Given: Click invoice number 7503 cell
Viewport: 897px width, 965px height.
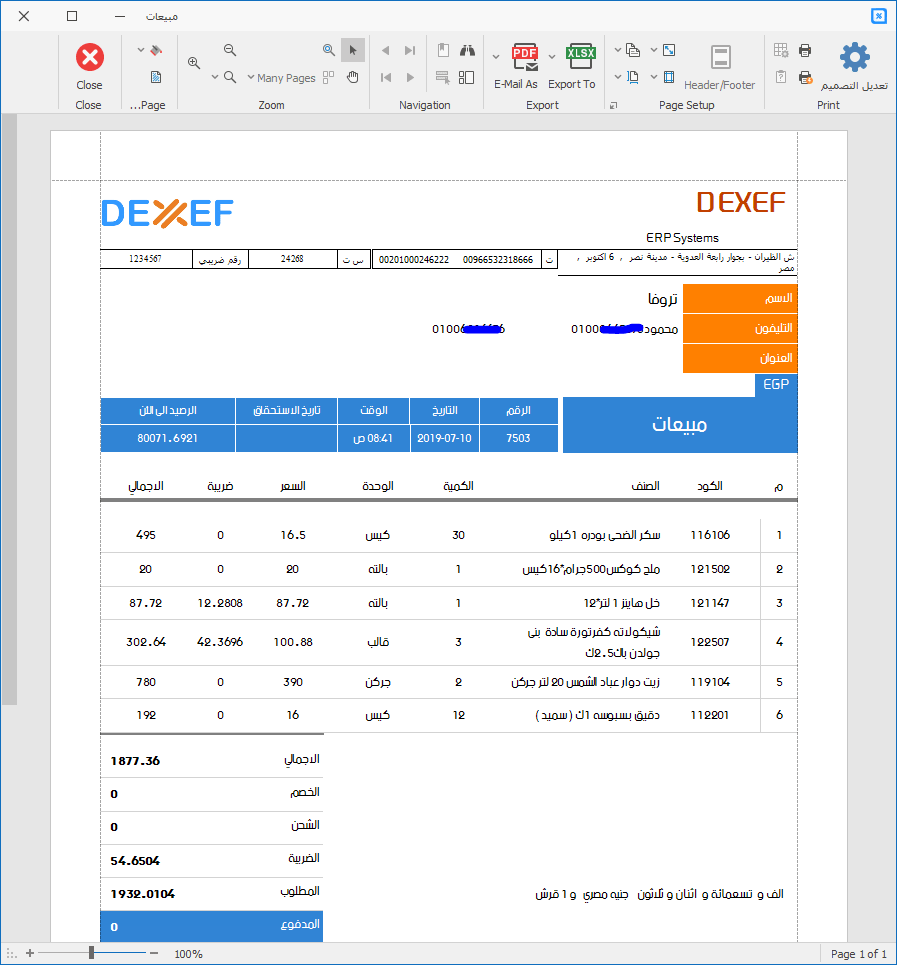Looking at the screenshot, I should 518,438.
